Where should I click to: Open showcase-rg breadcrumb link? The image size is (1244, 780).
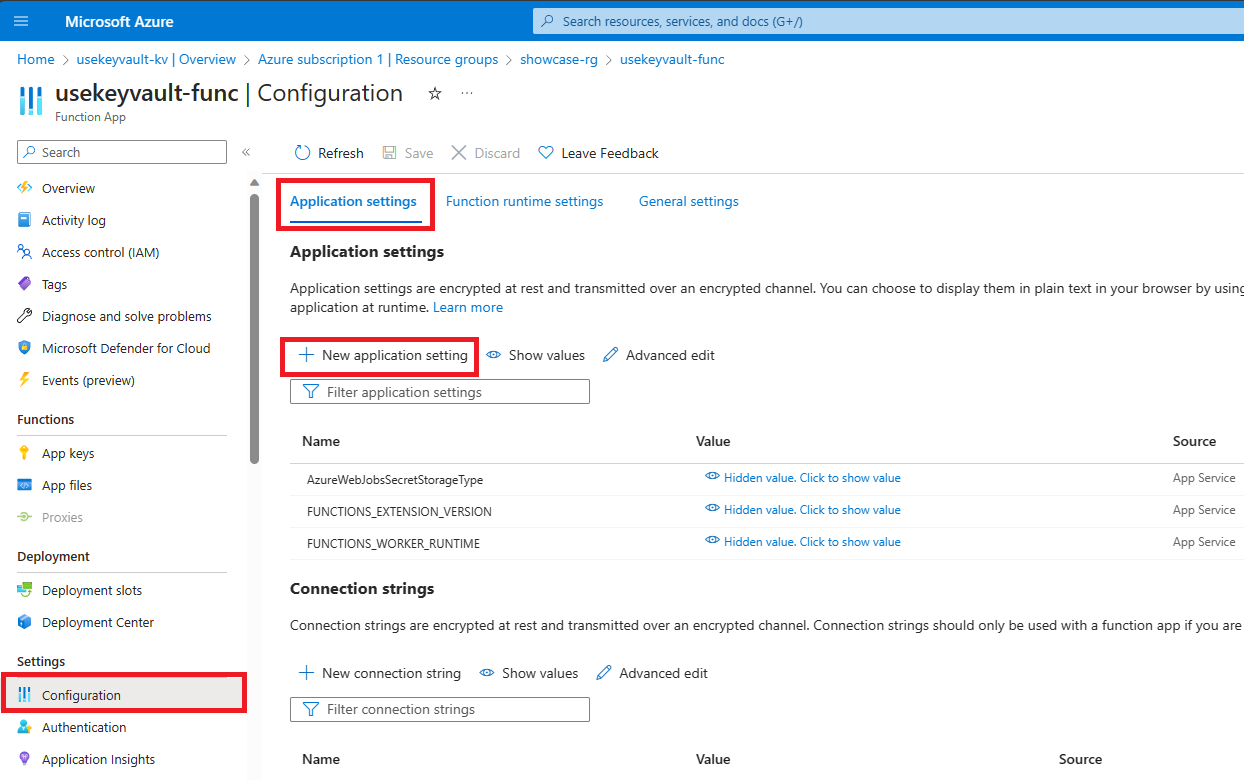[x=559, y=59]
